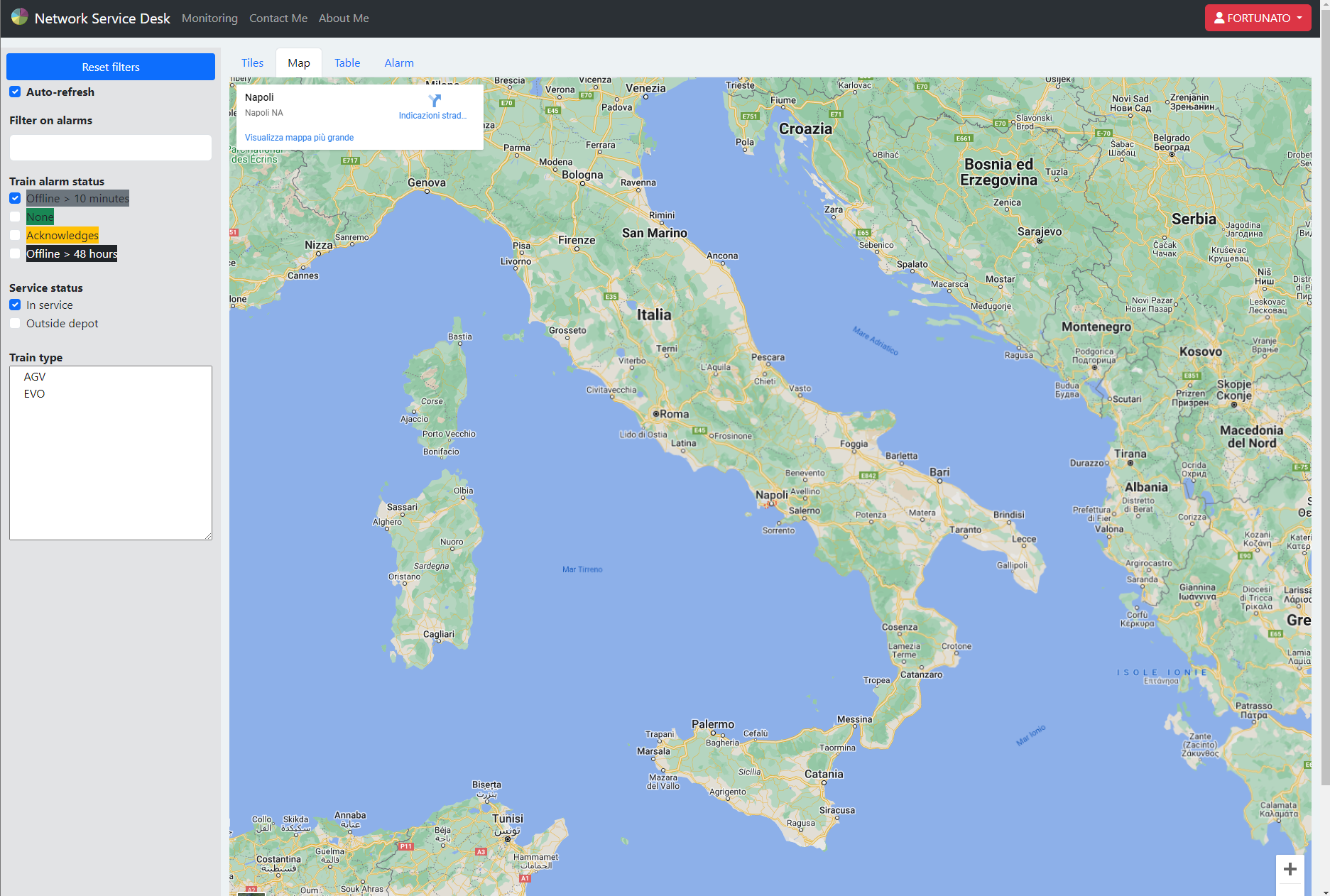
Task: Click the Filter on alarms input field
Action: tap(111, 148)
